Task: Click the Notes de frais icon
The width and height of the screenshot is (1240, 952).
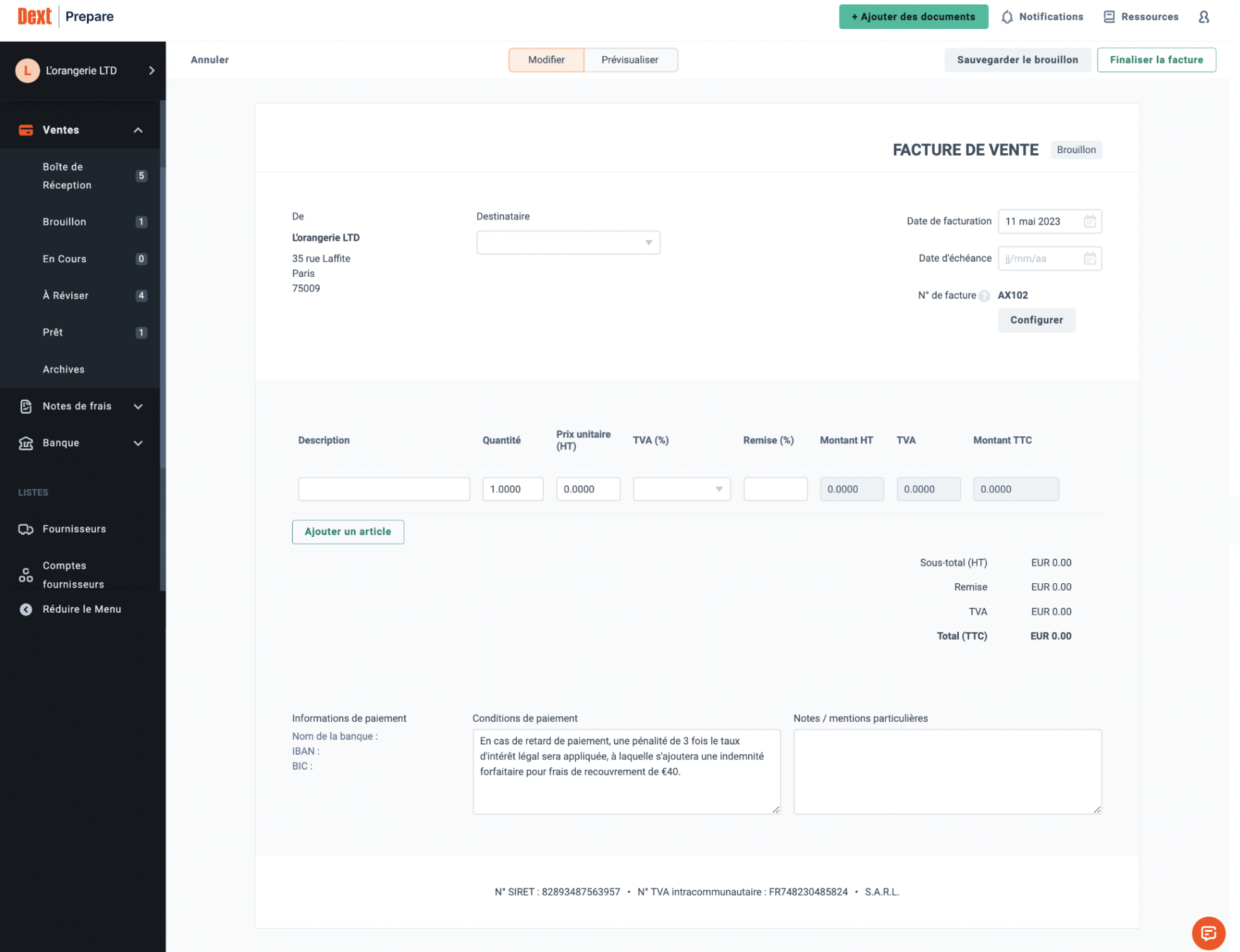Action: 26,407
